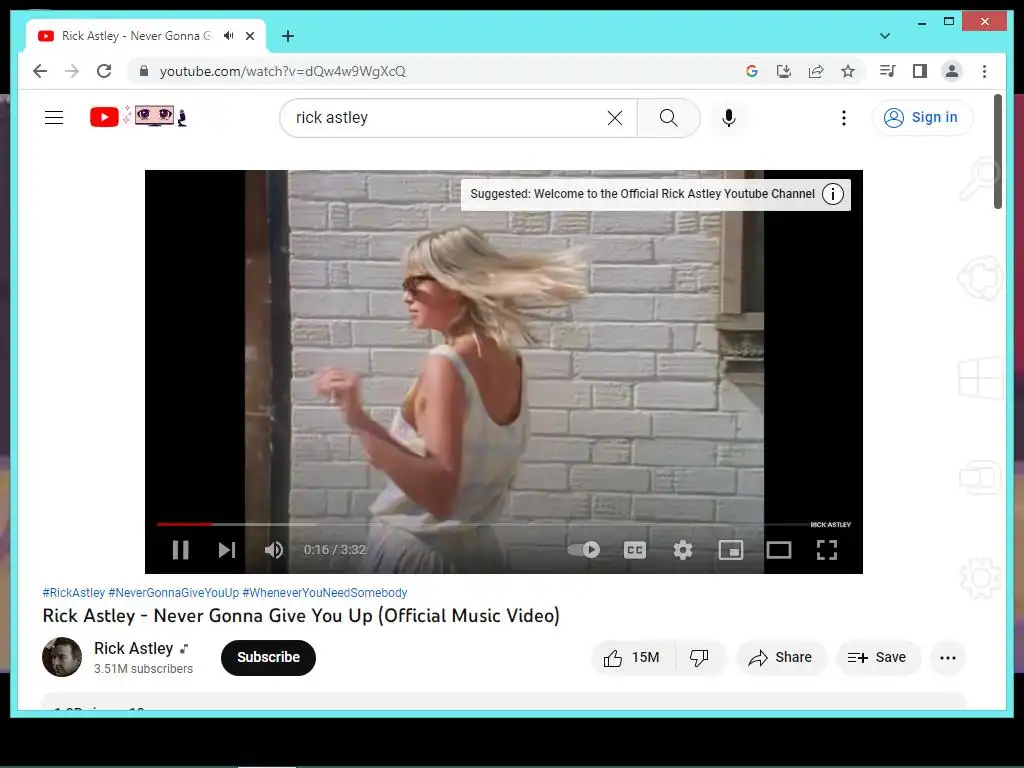The height and width of the screenshot is (768, 1024).
Task: Open media controls toolbar icon
Action: 888,71
